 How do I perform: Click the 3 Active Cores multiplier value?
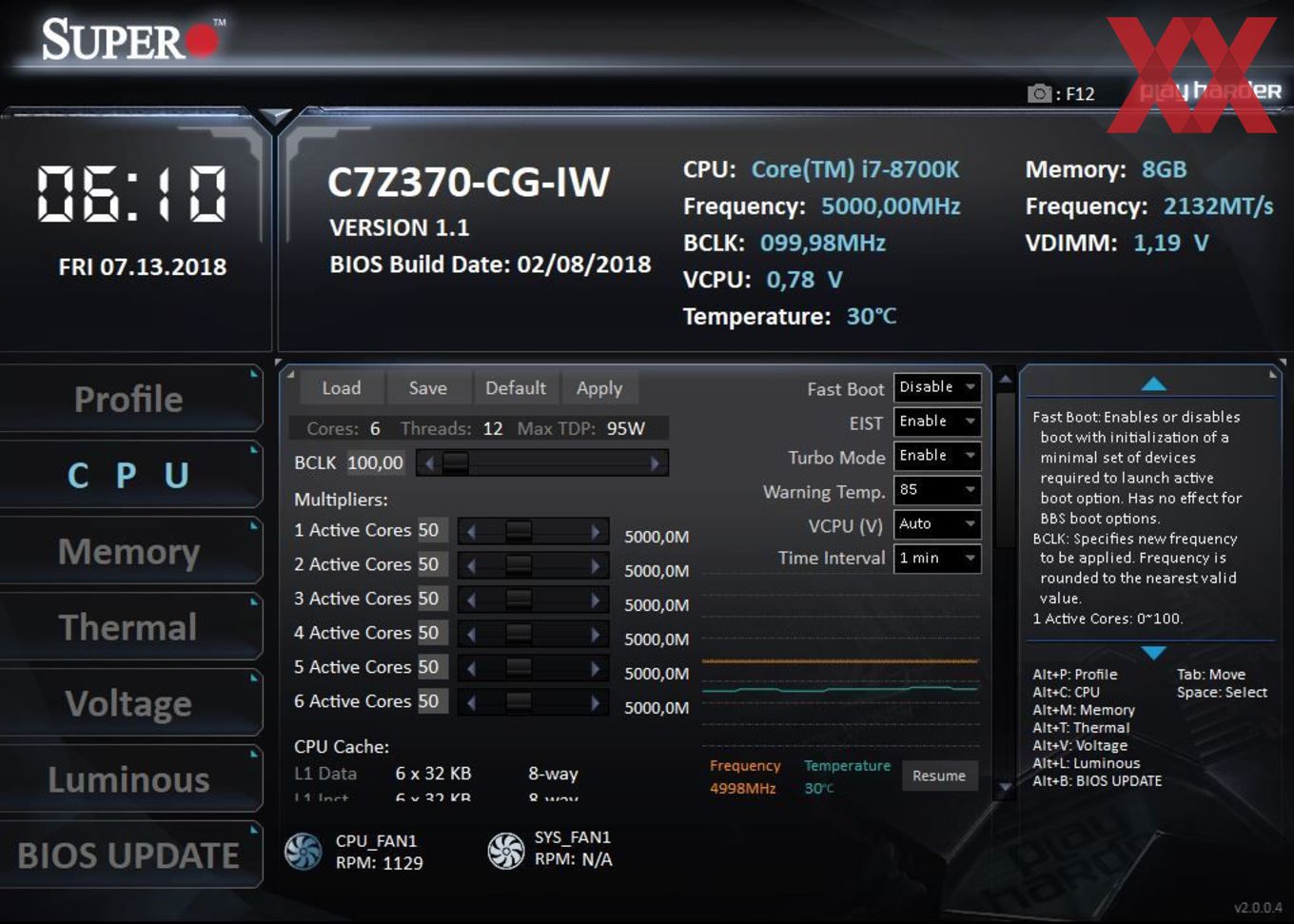[x=432, y=599]
